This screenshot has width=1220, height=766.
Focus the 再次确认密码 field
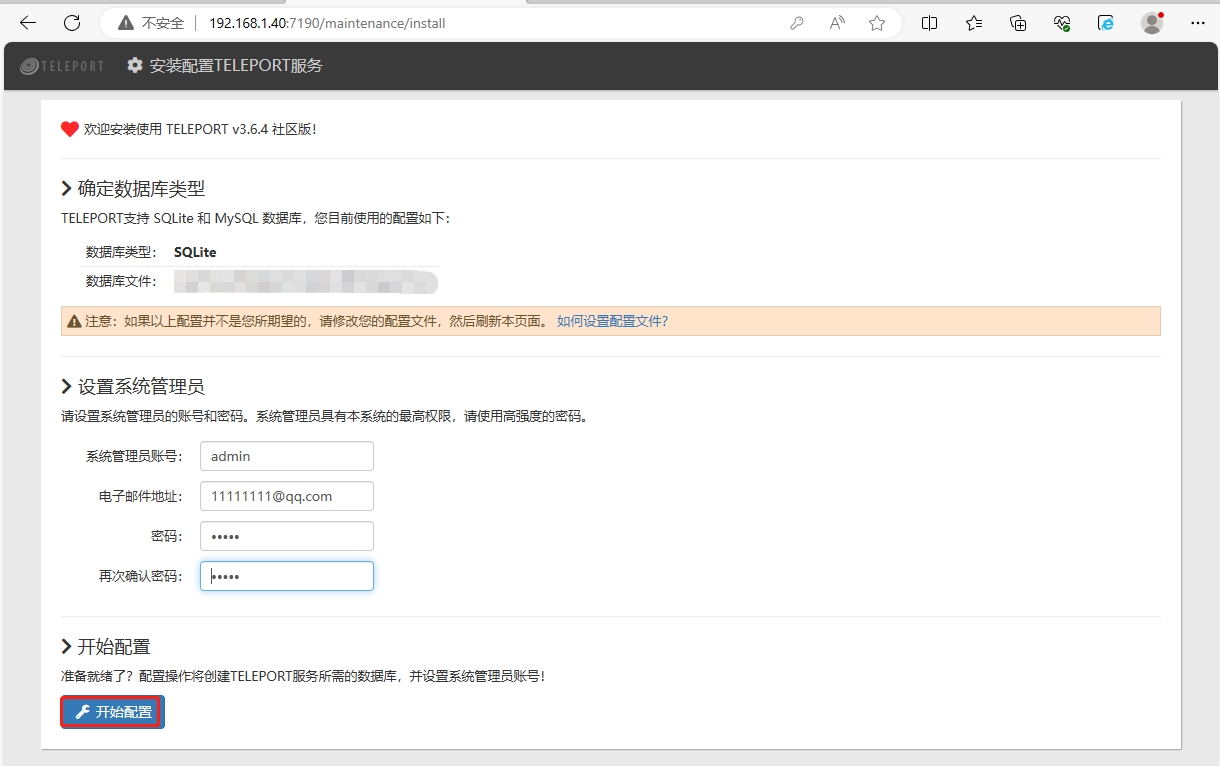(x=287, y=576)
